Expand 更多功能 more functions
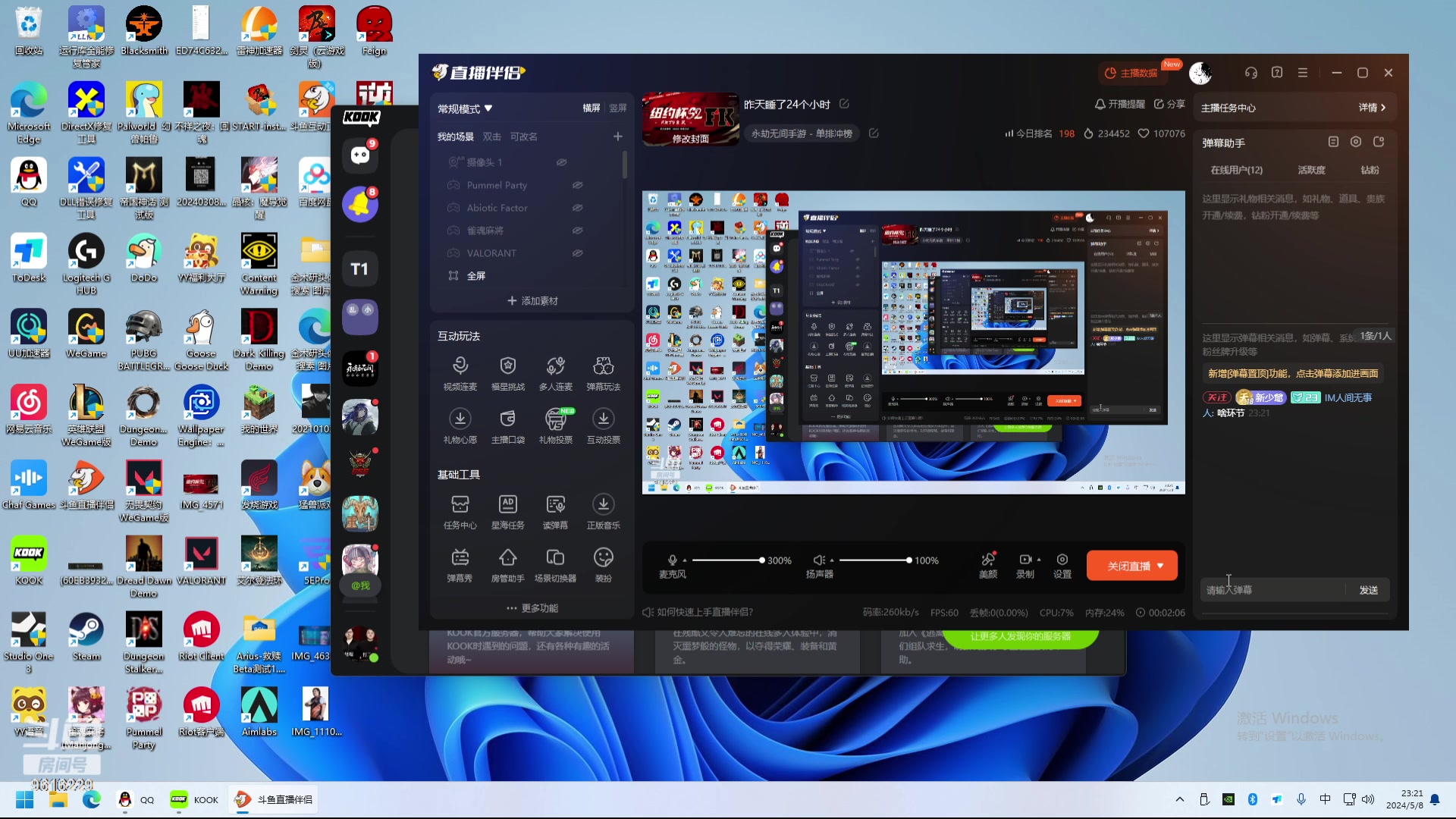Viewport: 1456px width, 819px height. [x=532, y=608]
